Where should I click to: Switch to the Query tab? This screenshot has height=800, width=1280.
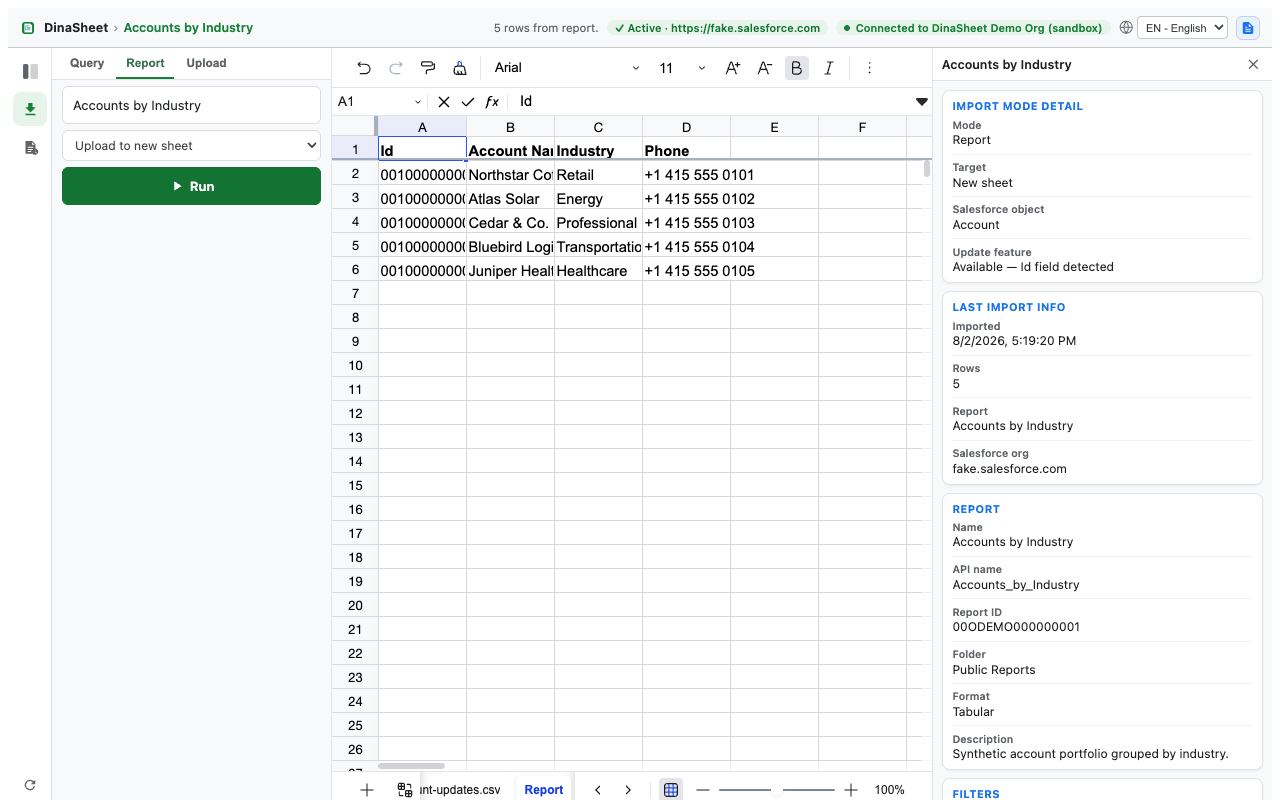(x=87, y=63)
